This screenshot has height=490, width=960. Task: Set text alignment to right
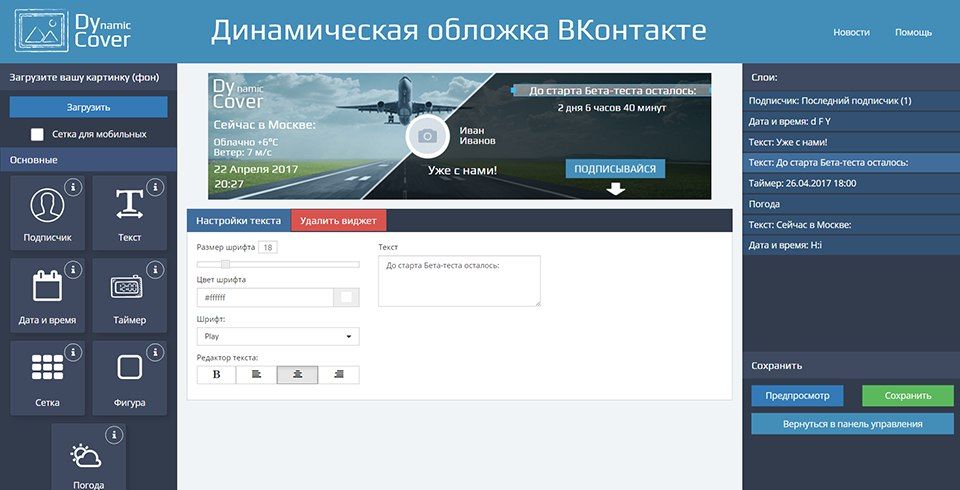(x=339, y=375)
